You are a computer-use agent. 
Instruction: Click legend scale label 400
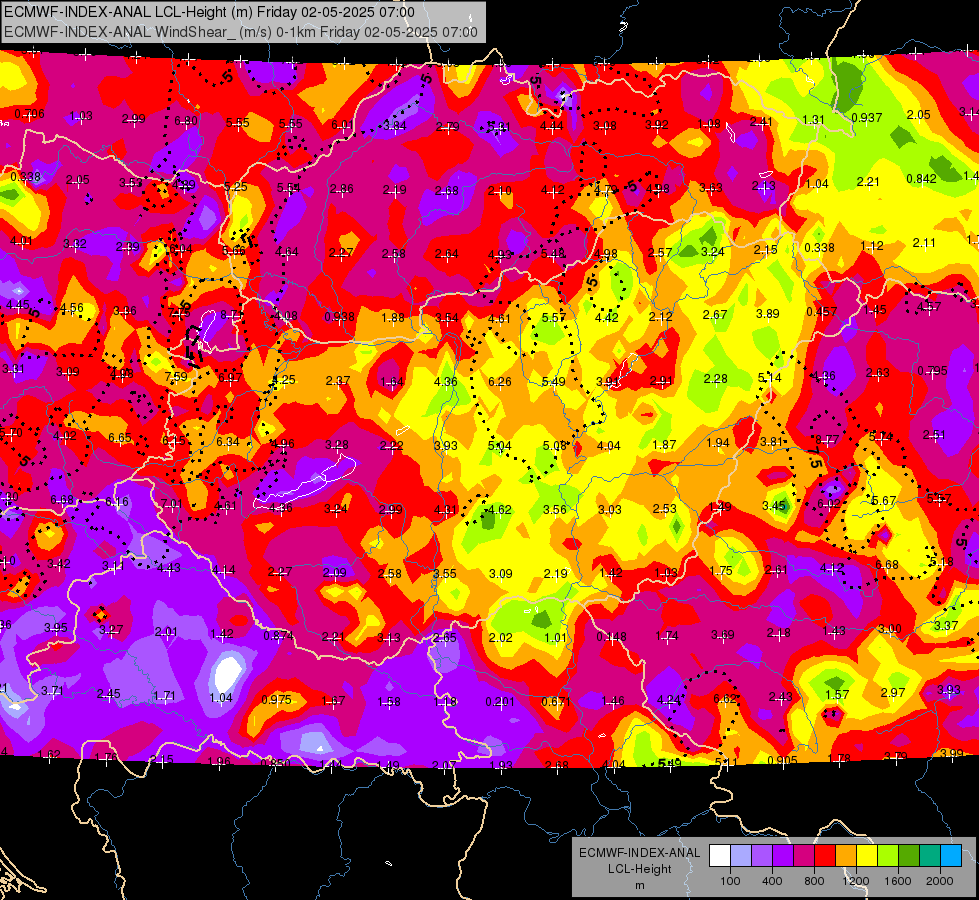tap(772, 881)
